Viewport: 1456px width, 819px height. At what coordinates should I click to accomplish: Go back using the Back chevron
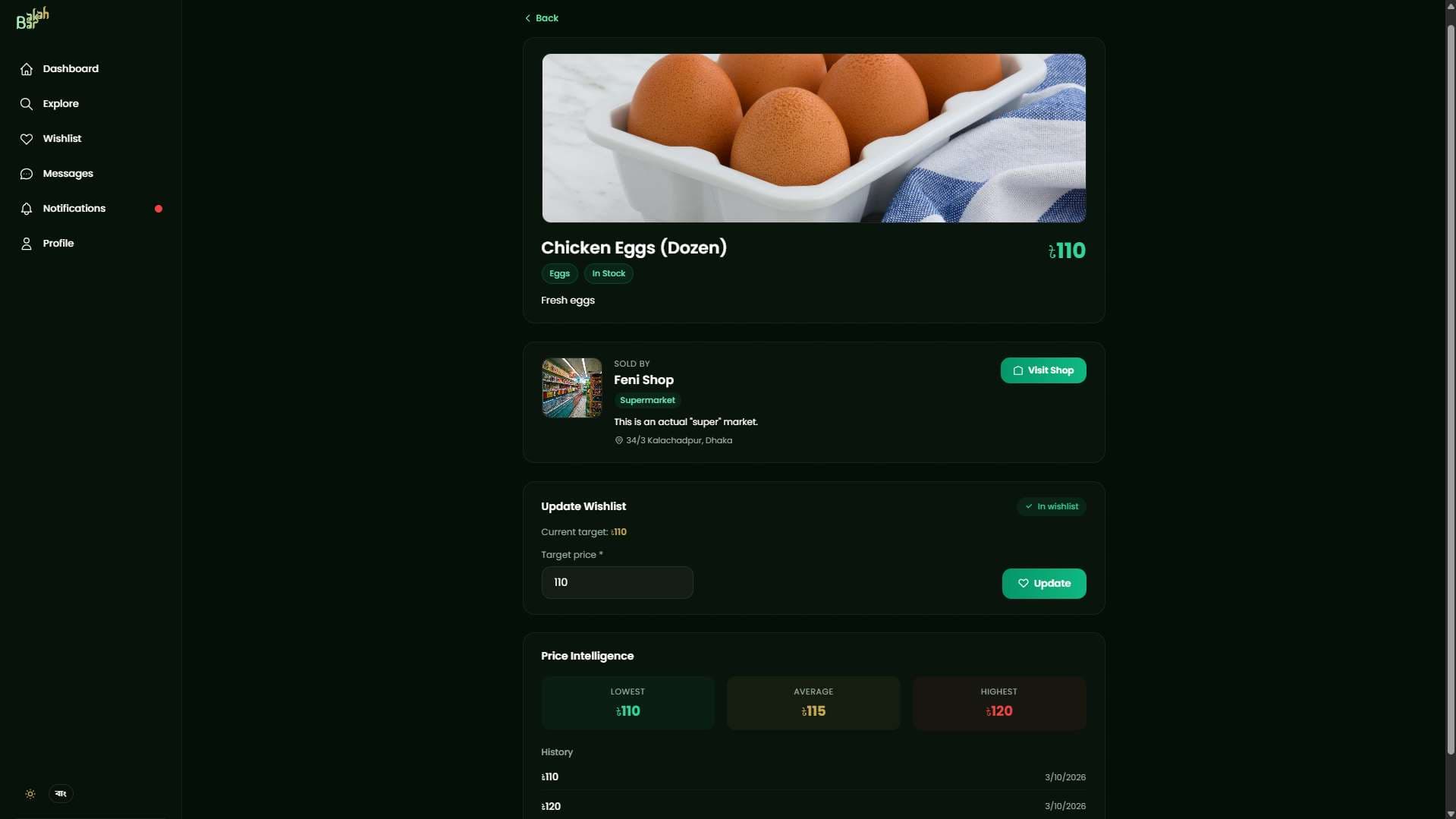[542, 18]
